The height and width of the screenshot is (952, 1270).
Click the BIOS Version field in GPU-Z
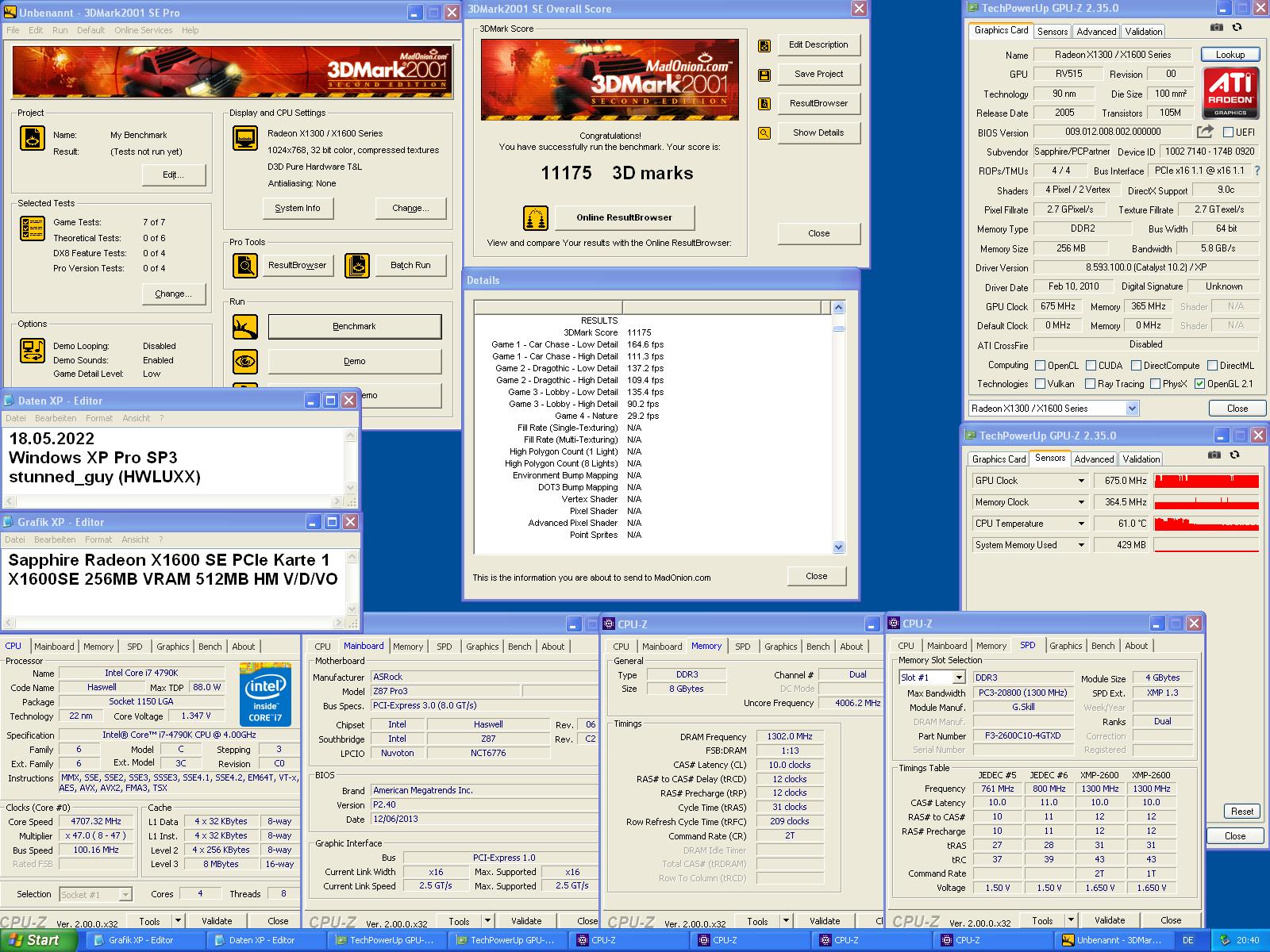1112,132
